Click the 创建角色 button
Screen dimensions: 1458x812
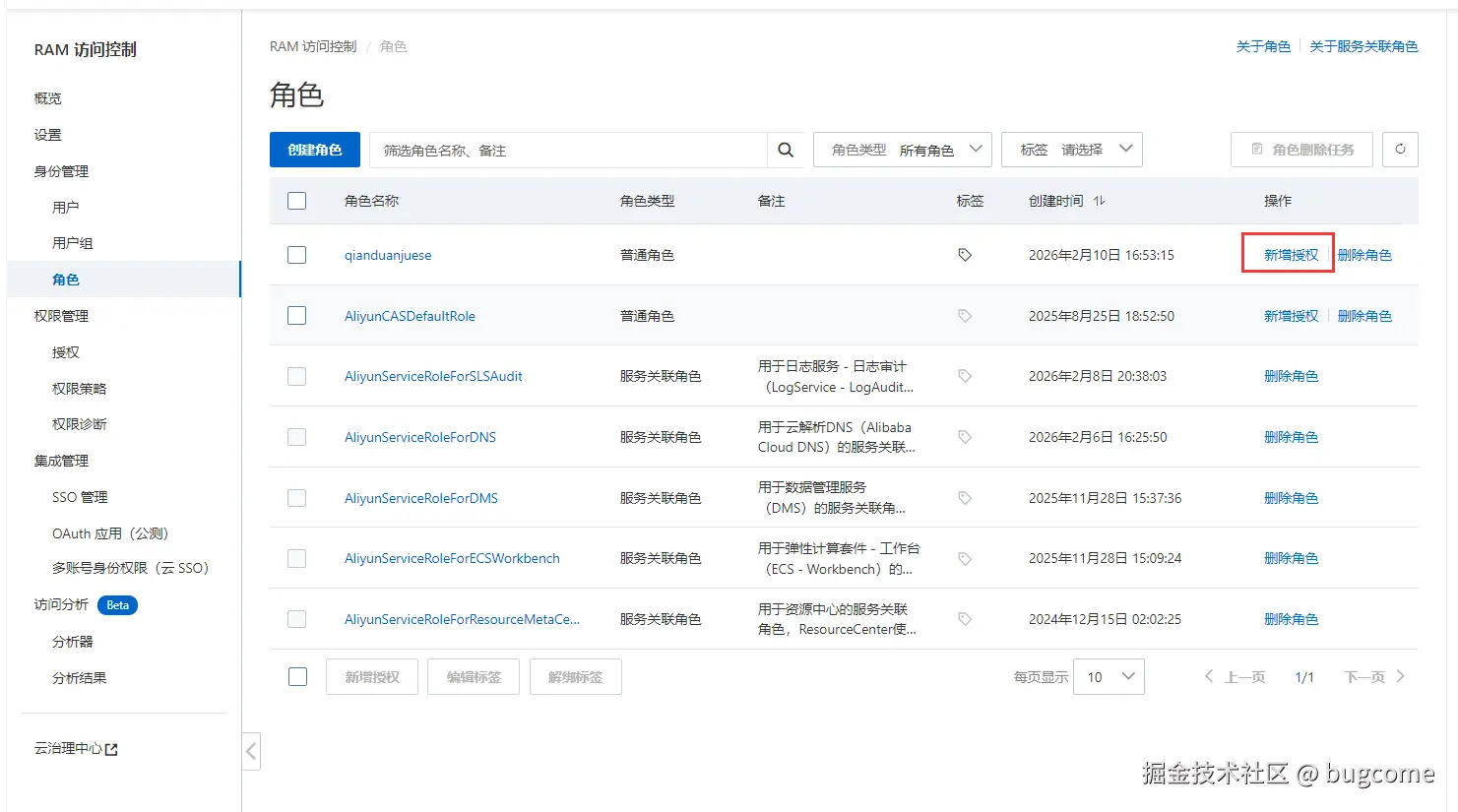pos(315,150)
